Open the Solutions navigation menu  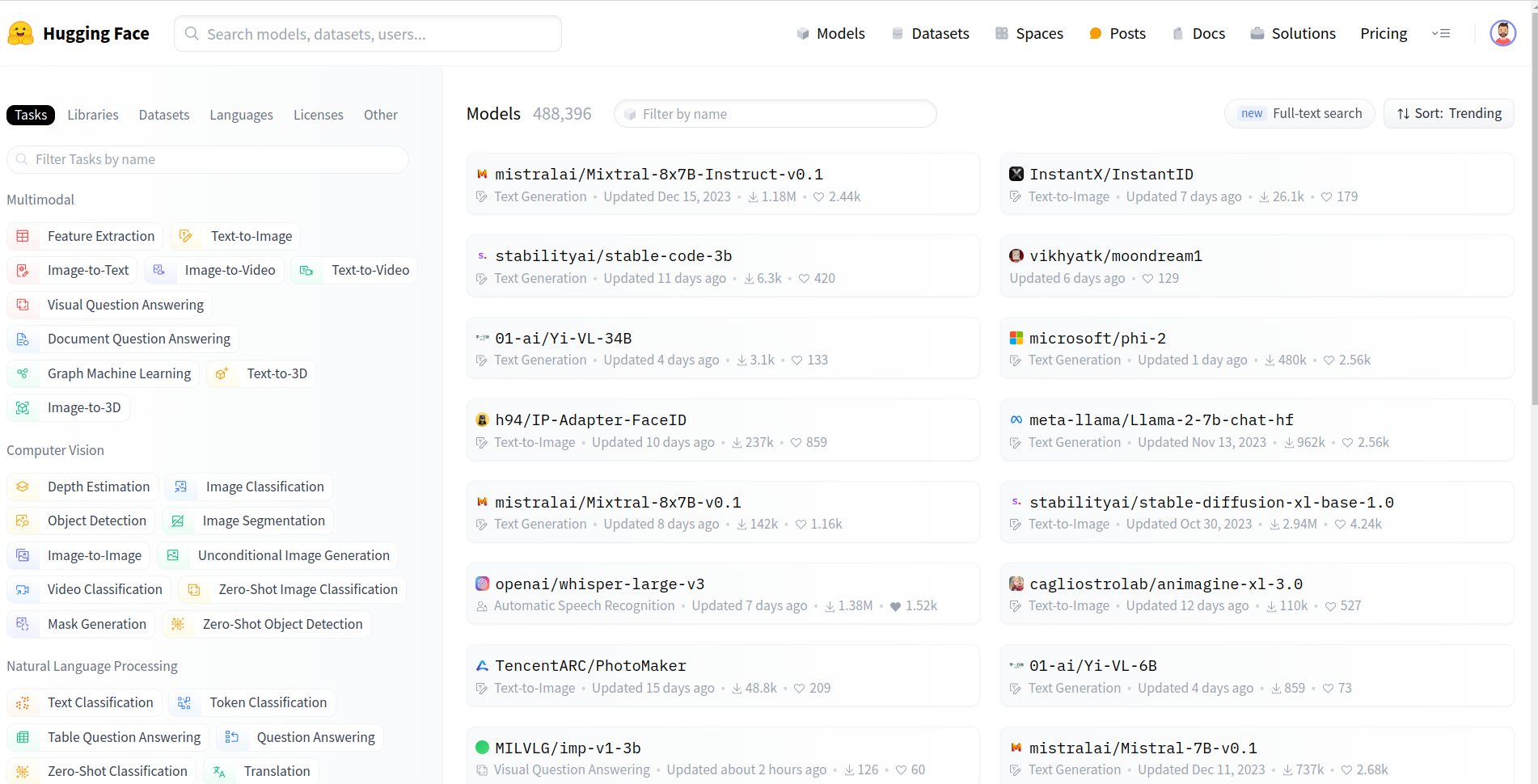(x=1293, y=33)
